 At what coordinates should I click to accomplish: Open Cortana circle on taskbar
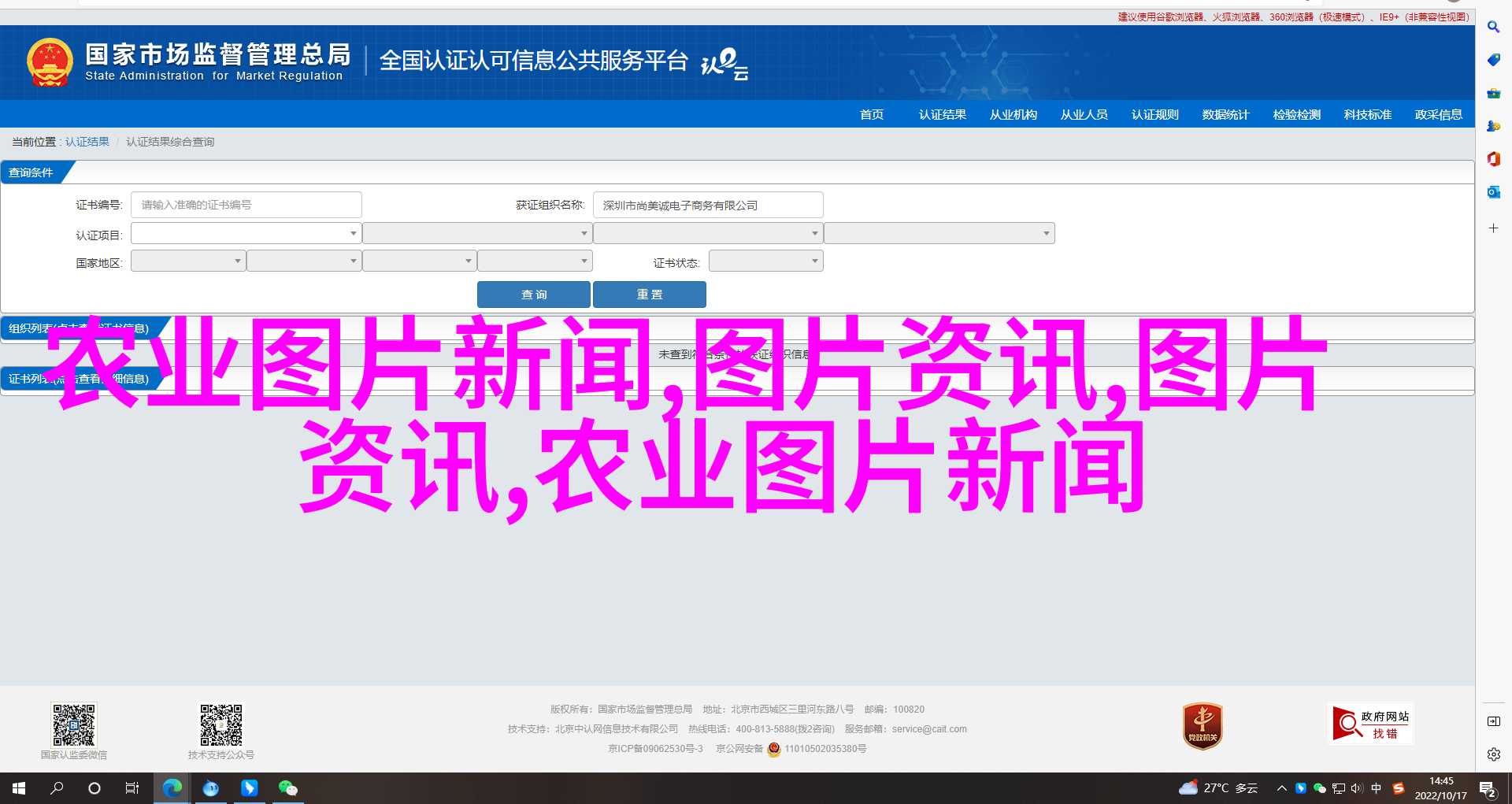coord(94,788)
